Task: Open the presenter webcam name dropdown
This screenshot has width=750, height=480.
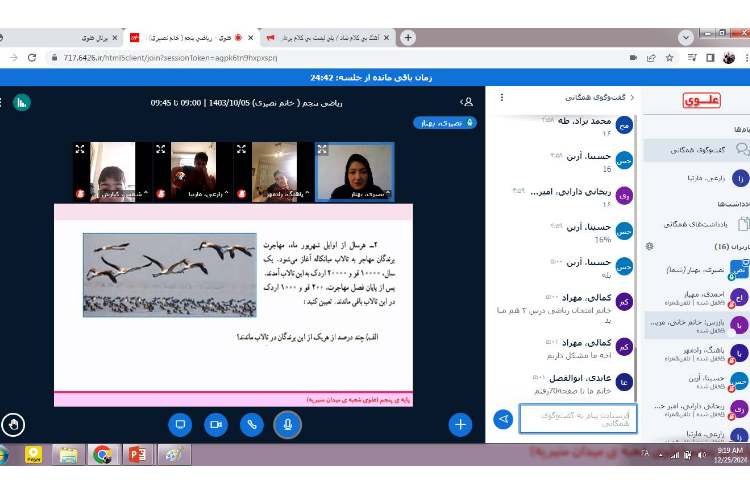Action: click(371, 194)
